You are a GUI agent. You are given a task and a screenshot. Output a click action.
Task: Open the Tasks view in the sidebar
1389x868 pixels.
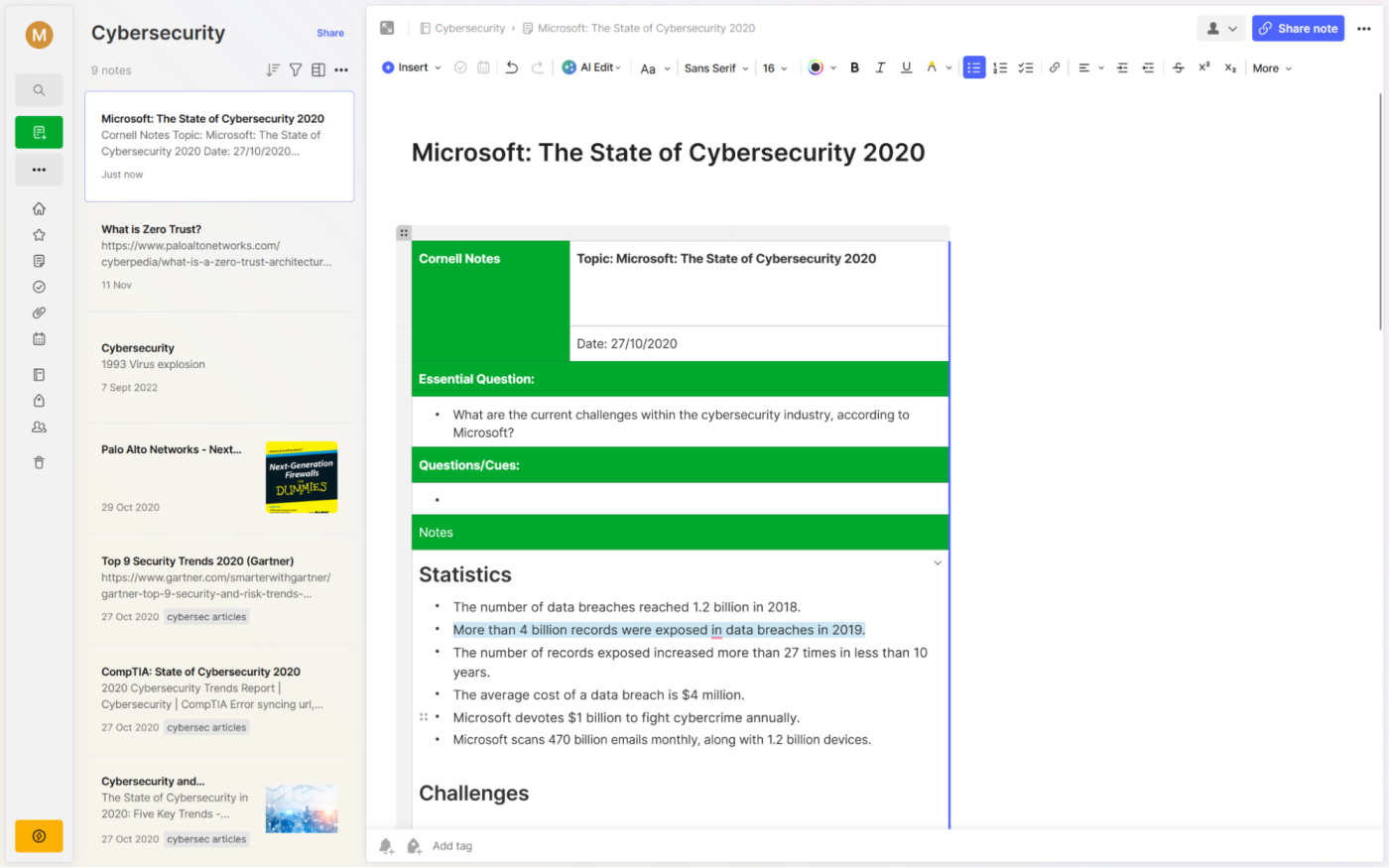pyautogui.click(x=39, y=287)
